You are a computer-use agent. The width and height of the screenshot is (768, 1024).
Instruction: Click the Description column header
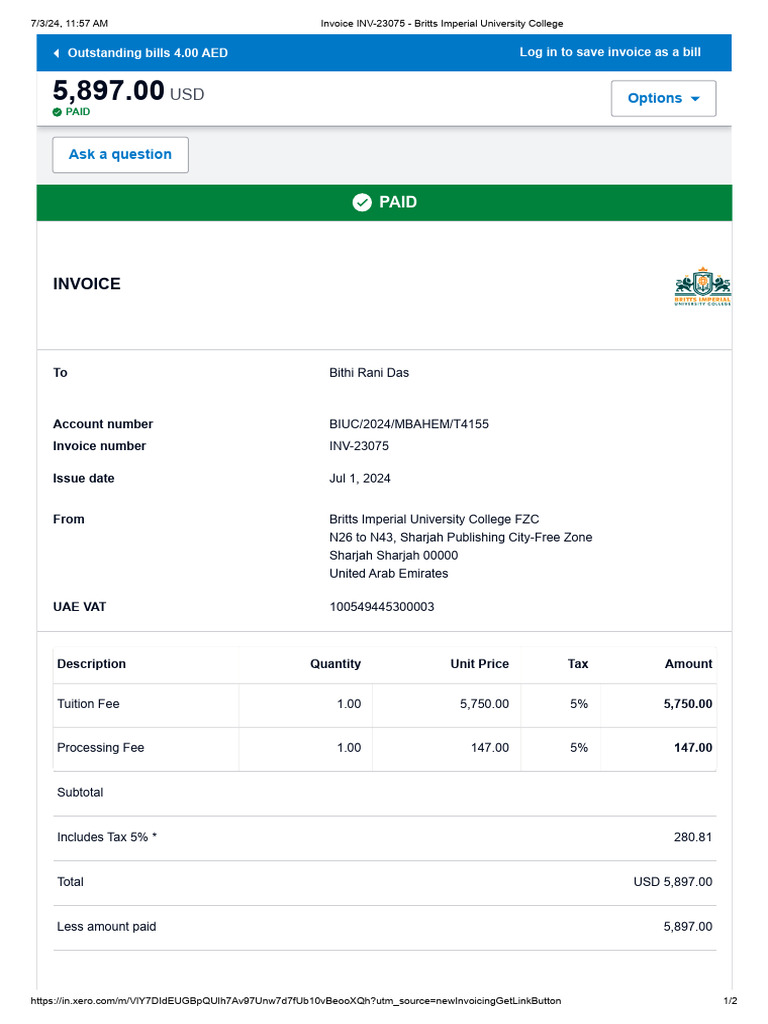click(92, 664)
